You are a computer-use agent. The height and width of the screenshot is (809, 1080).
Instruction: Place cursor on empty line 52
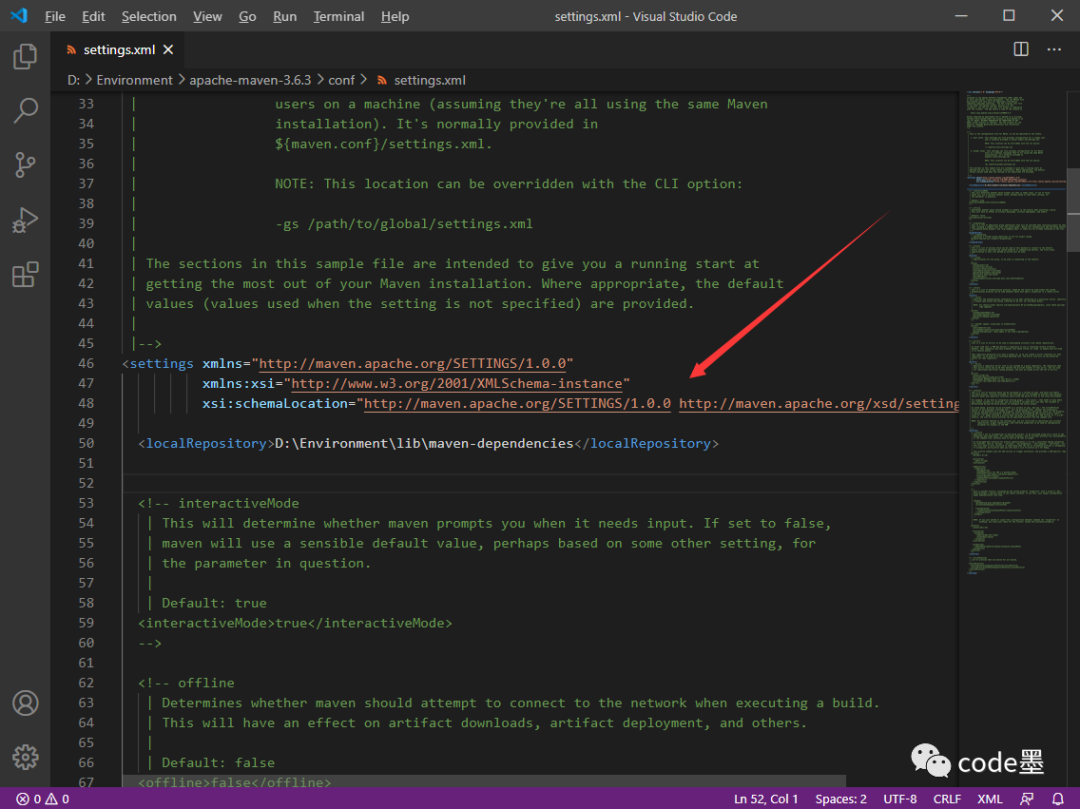(x=540, y=483)
